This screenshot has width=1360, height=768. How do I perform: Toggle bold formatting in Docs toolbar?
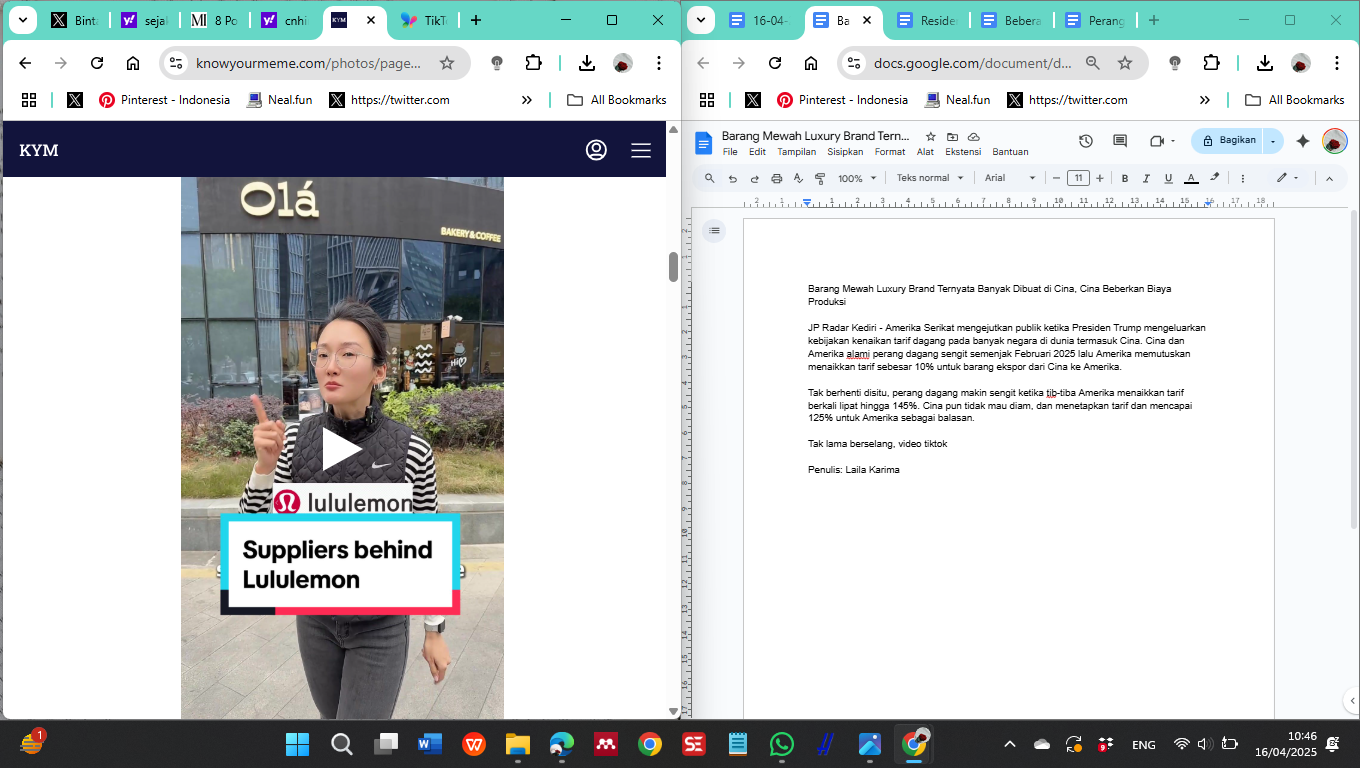tap(1125, 178)
